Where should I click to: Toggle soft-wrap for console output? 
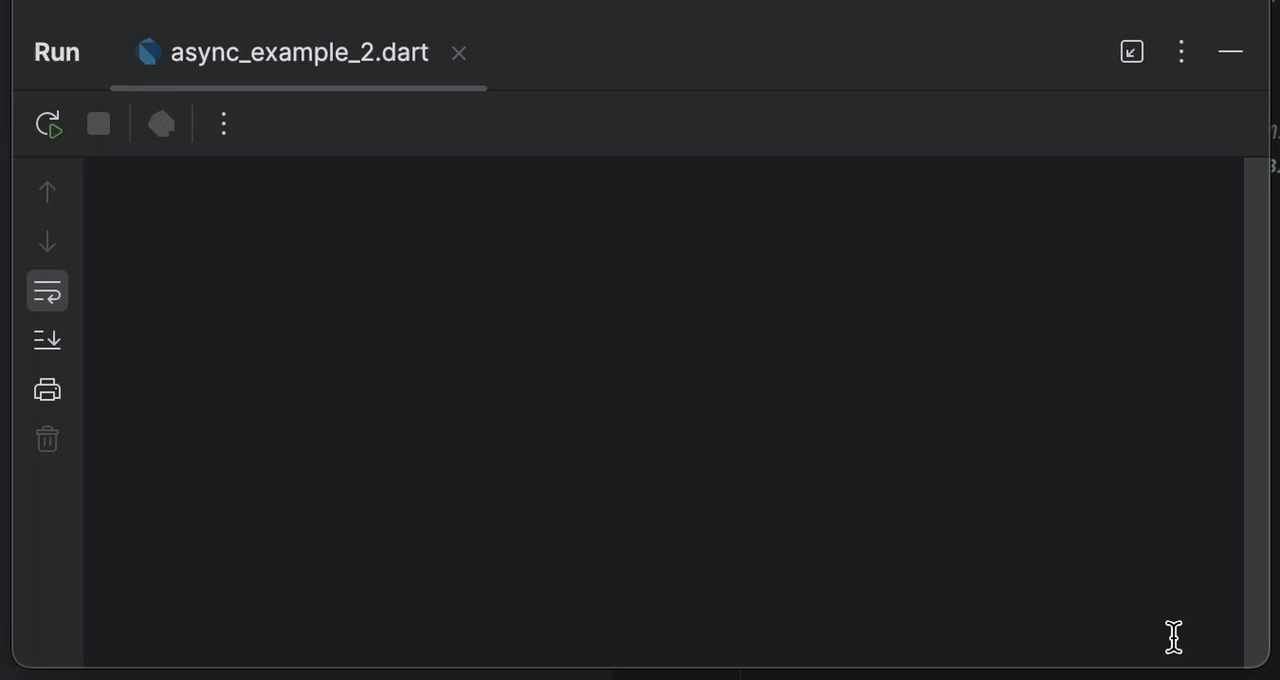coord(47,292)
